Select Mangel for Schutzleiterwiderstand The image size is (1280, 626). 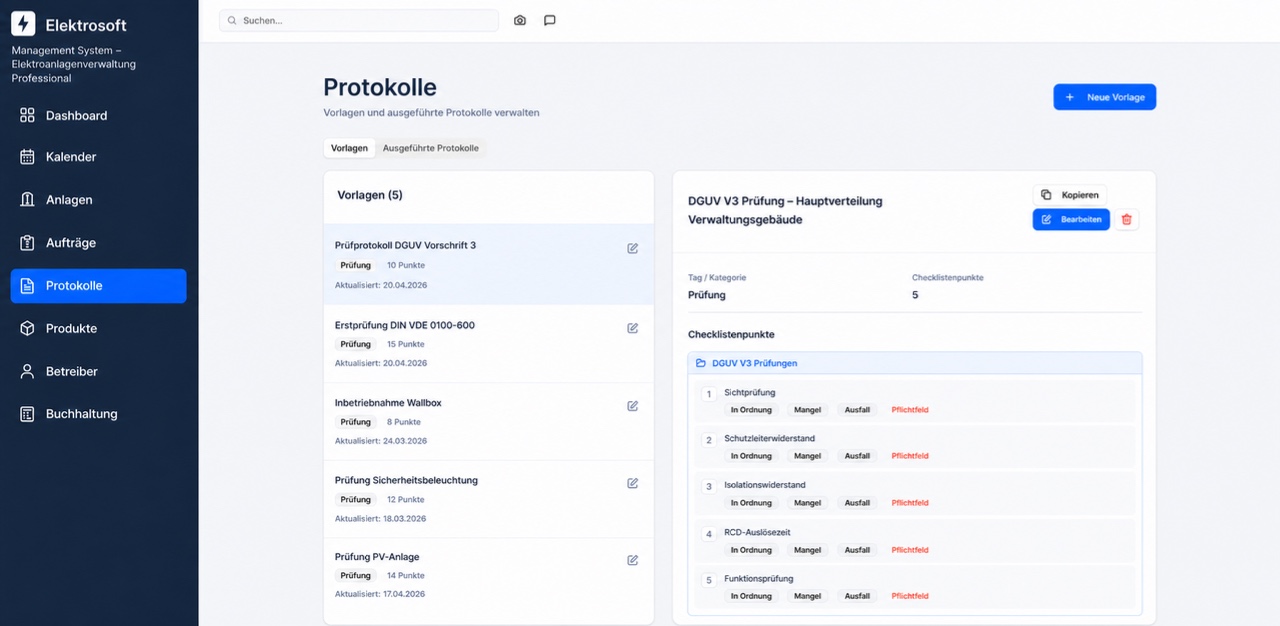(x=807, y=456)
